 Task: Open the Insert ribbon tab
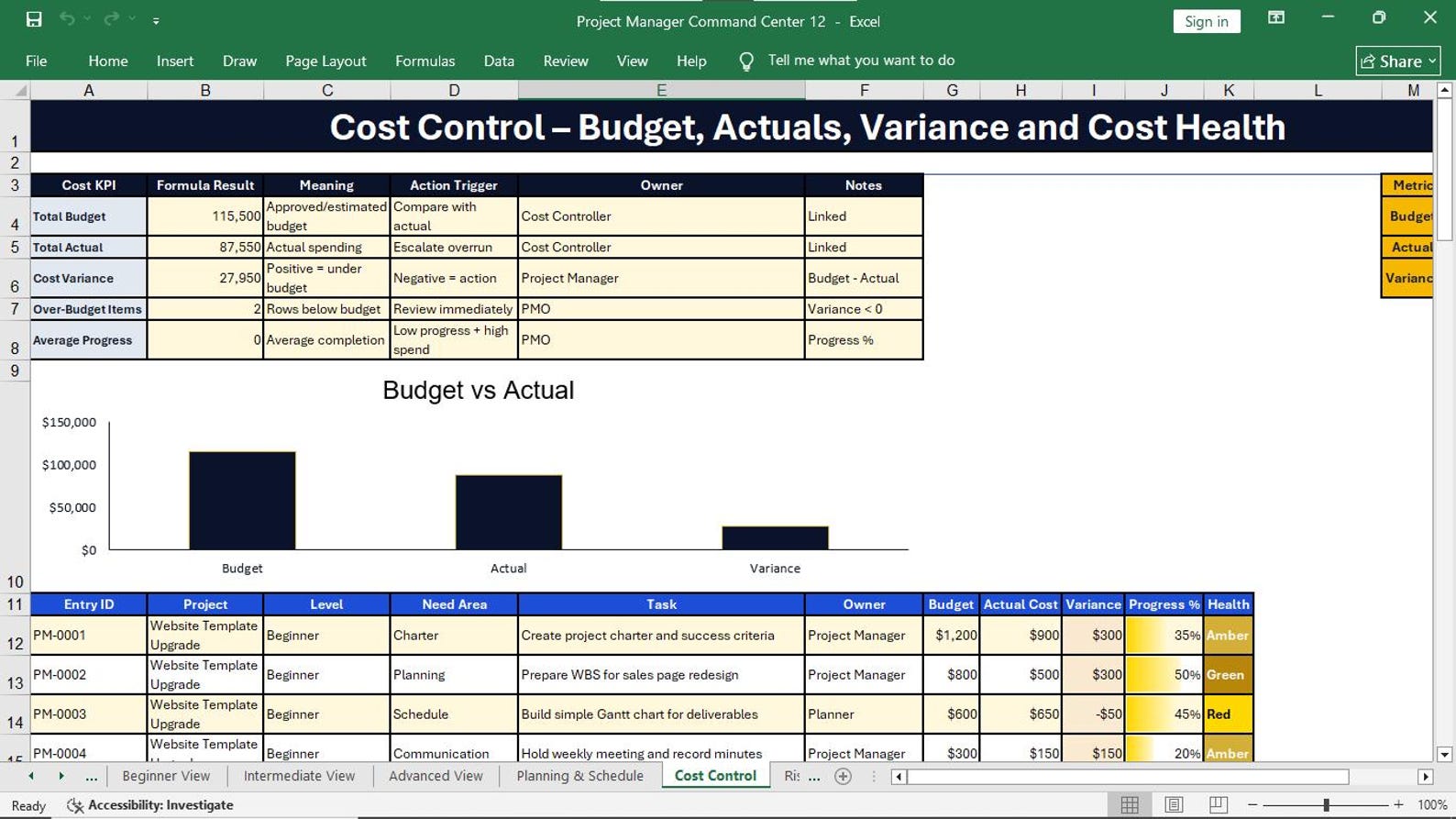[175, 61]
